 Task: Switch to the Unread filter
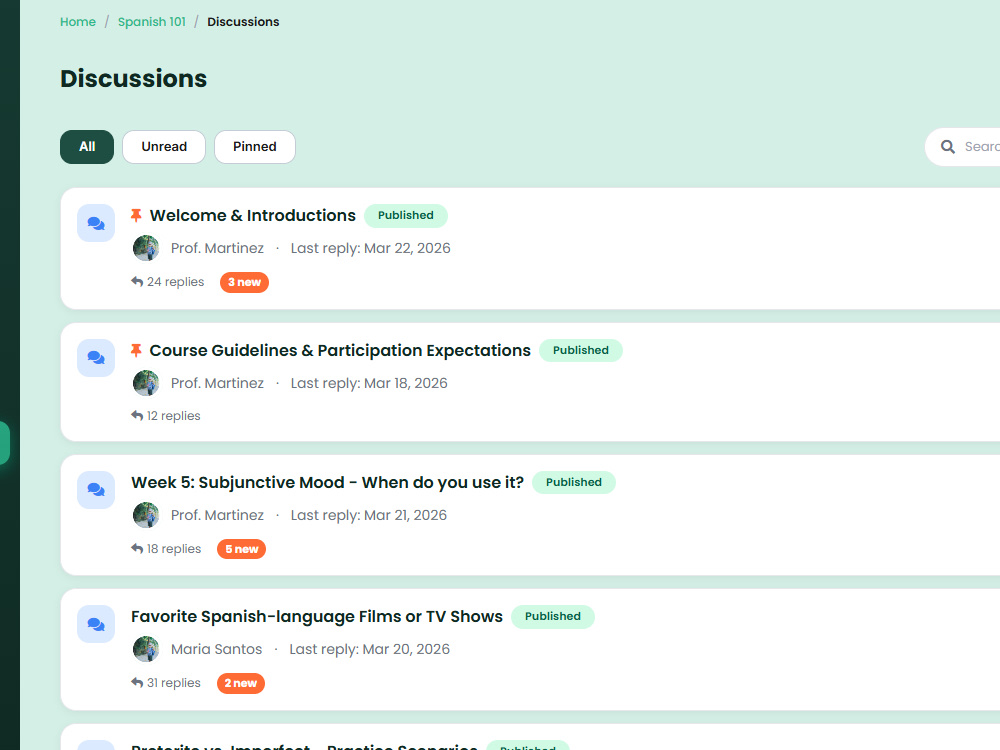pyautogui.click(x=164, y=147)
